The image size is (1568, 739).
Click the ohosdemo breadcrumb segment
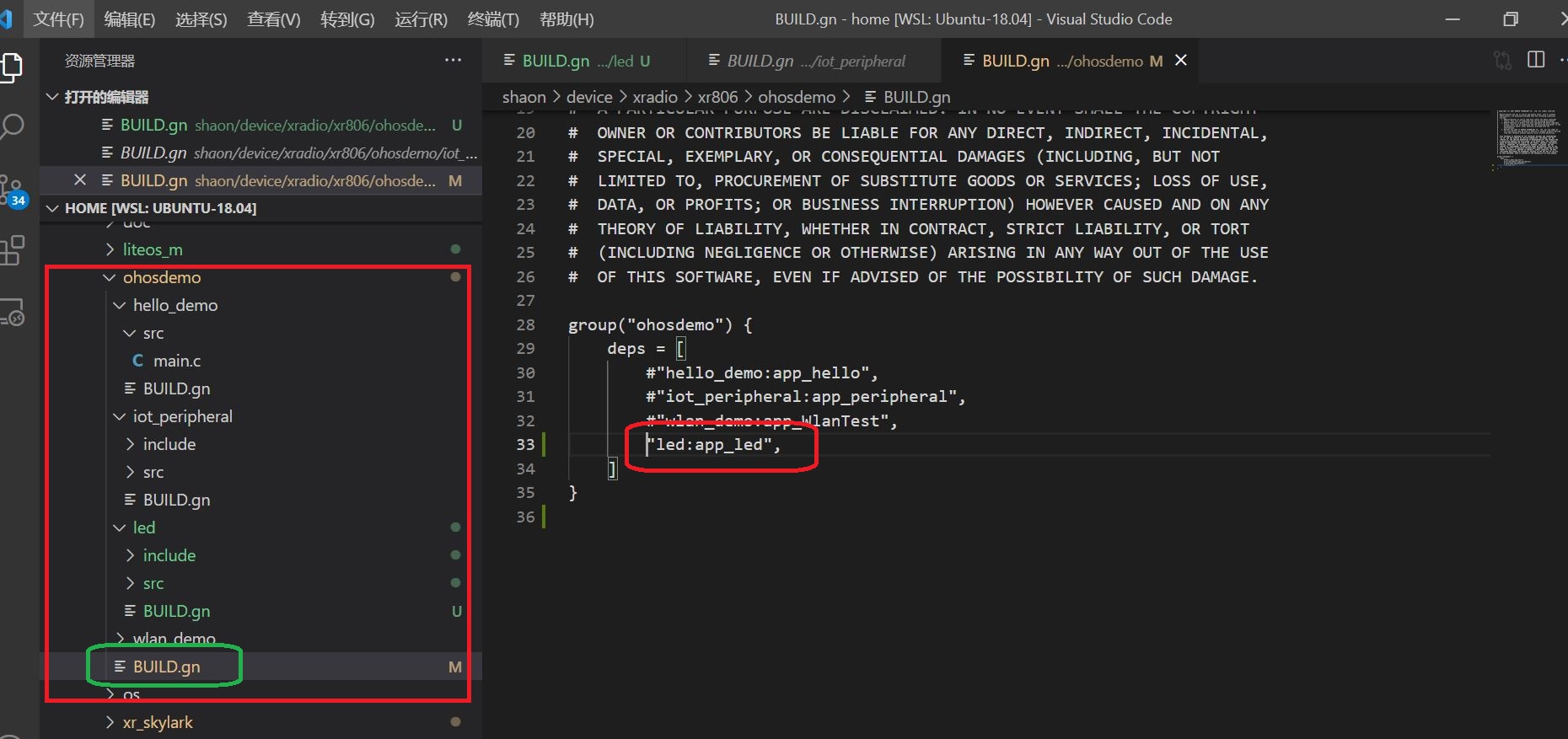coord(797,97)
